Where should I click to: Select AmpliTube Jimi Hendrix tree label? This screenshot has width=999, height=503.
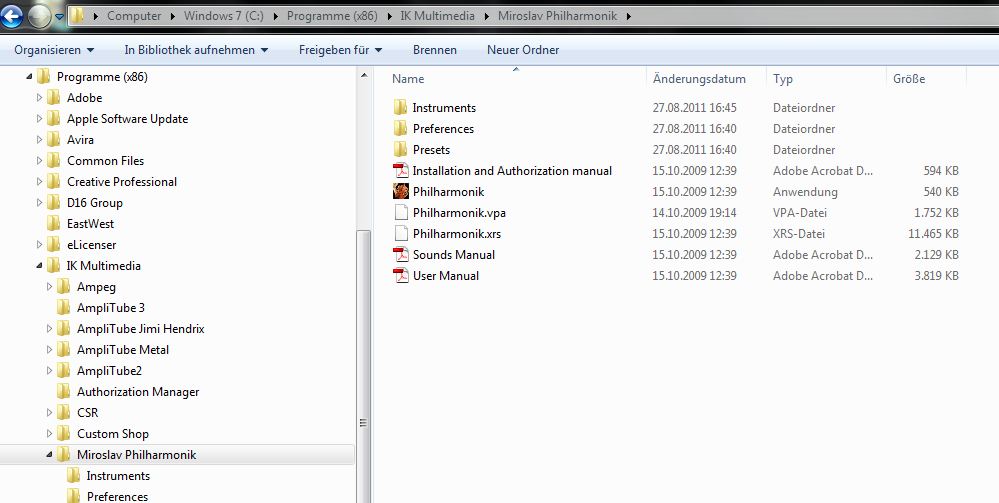click(x=141, y=328)
